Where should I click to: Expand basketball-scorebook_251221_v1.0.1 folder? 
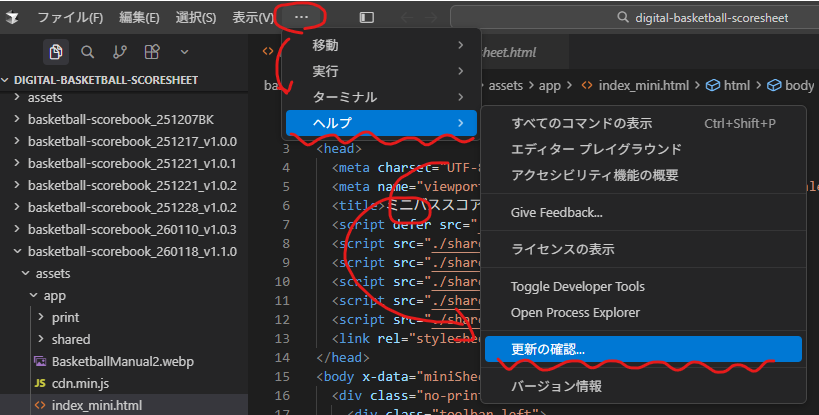click(x=124, y=163)
